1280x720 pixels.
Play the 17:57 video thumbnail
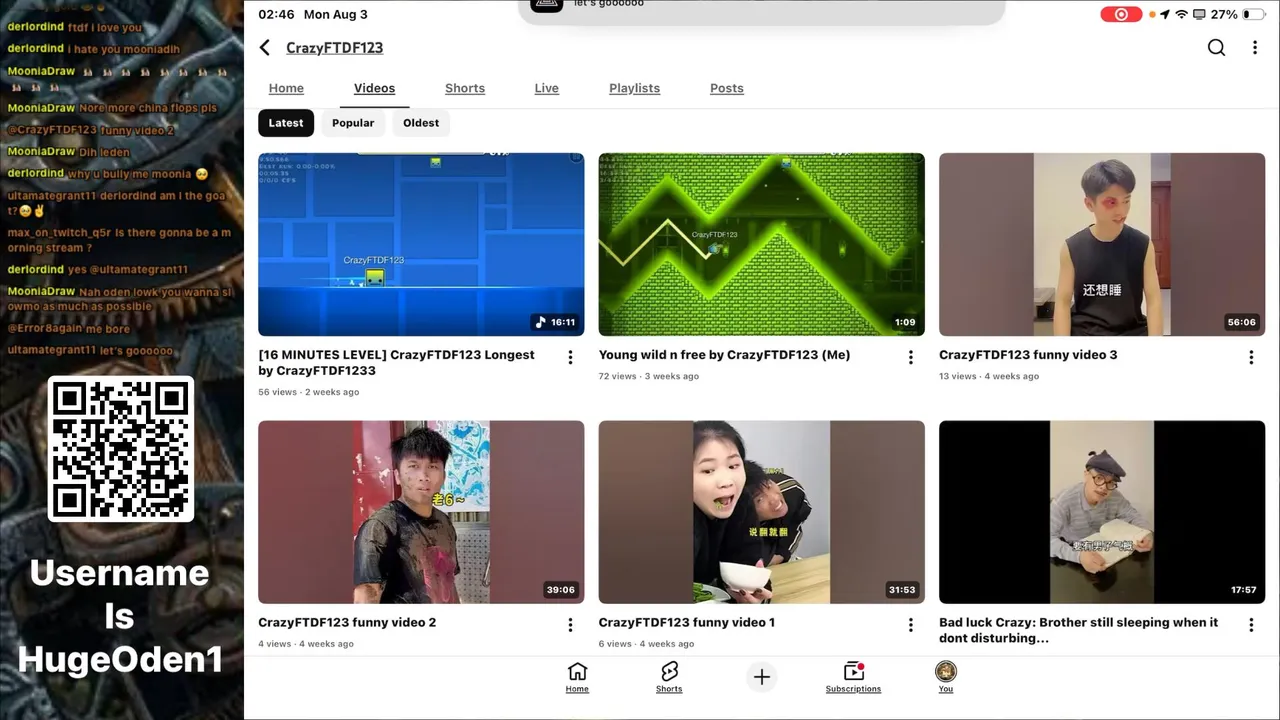point(1102,512)
